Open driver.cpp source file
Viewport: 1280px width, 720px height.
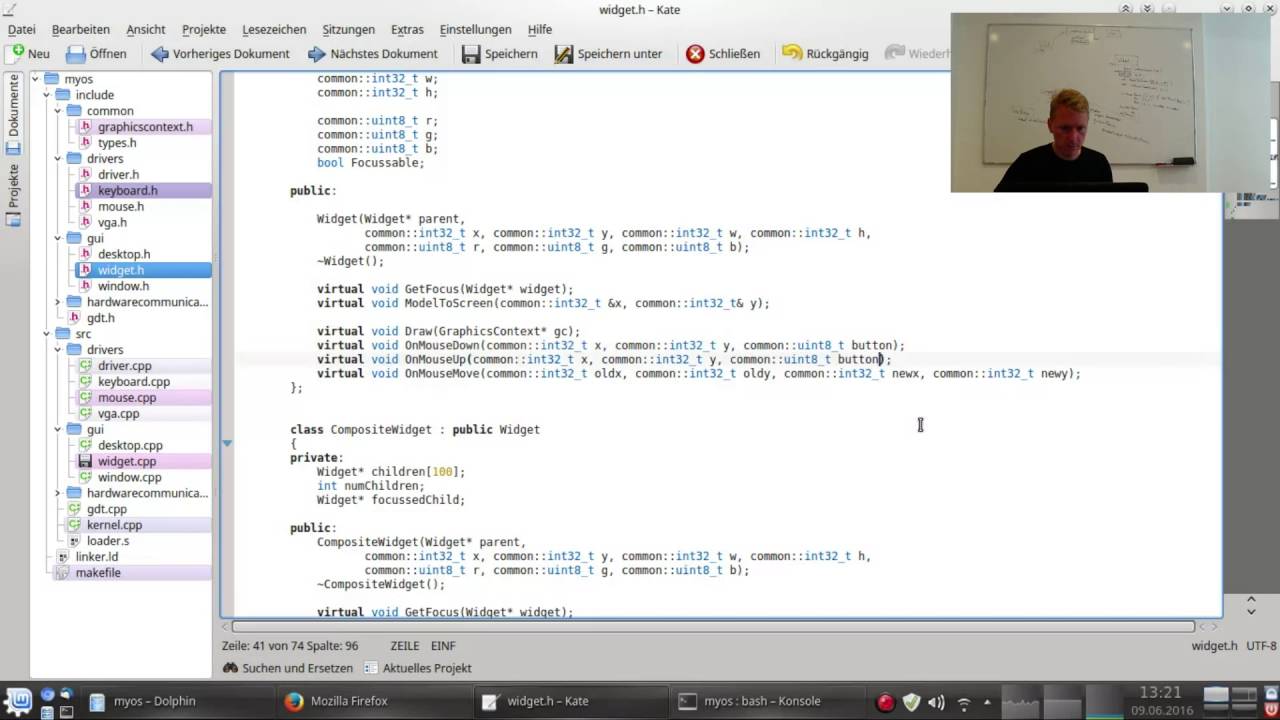click(x=124, y=366)
